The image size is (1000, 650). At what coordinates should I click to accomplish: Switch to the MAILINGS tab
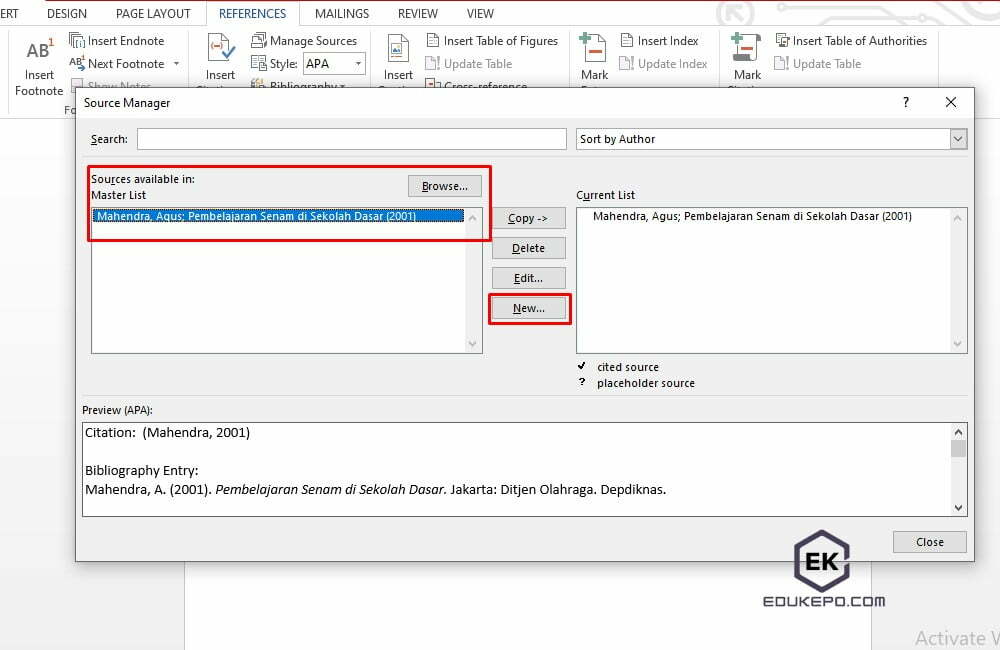341,13
